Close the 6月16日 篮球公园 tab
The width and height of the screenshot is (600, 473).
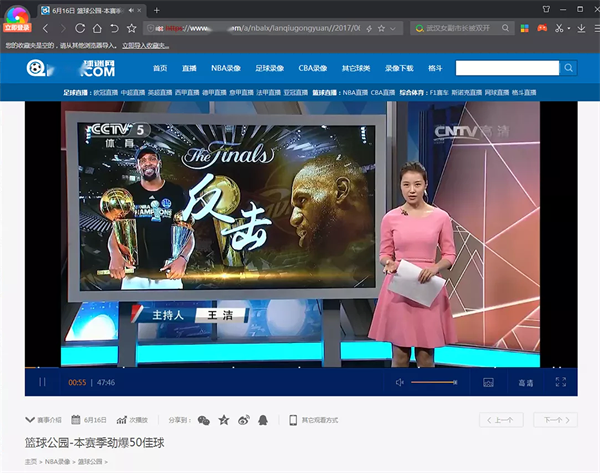click(140, 10)
